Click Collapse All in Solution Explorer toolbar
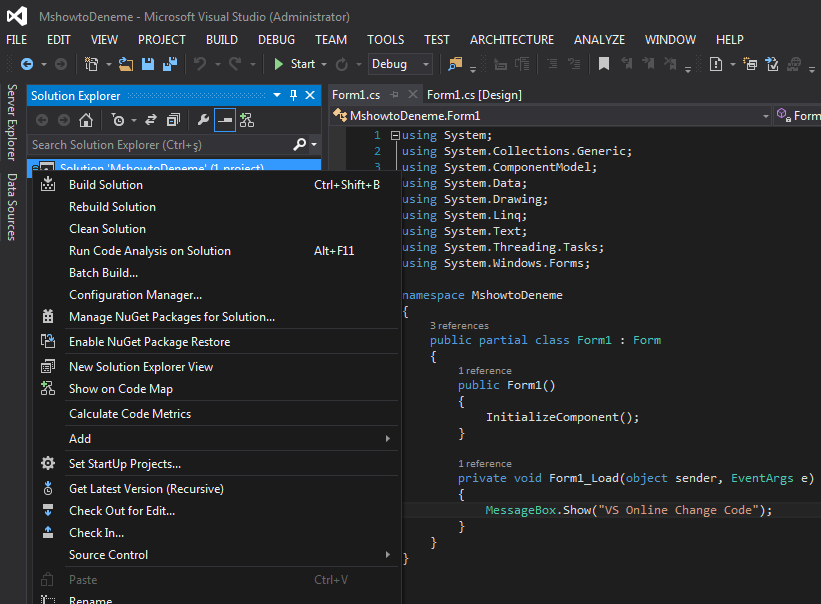Viewport: 821px width, 604px height. coord(173,120)
